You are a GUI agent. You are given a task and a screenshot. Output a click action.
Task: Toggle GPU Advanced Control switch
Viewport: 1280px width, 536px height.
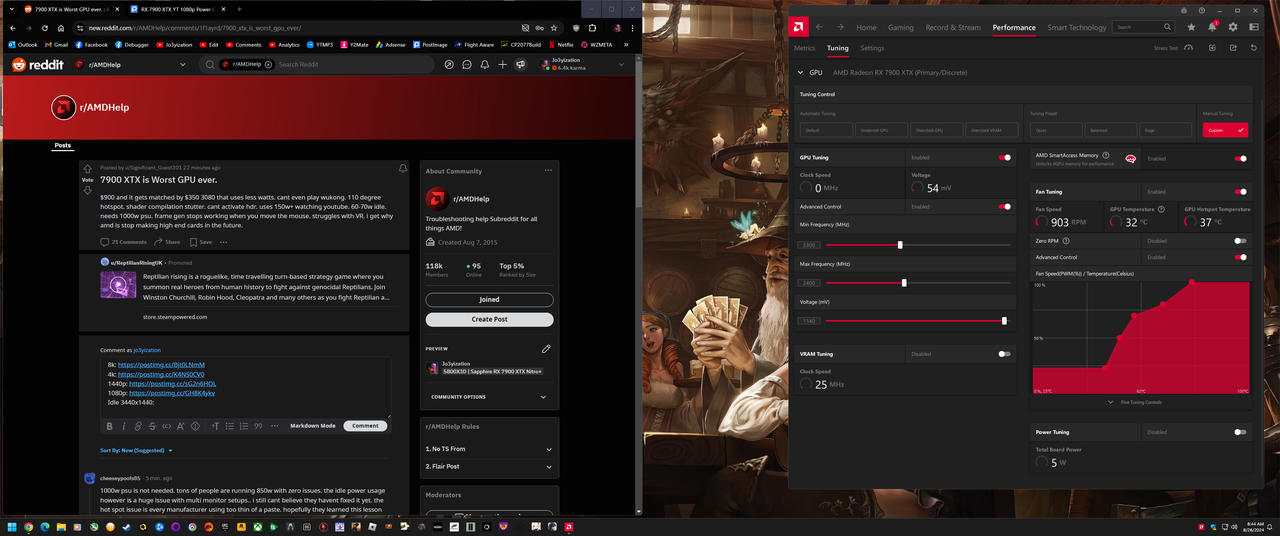tap(1004, 207)
